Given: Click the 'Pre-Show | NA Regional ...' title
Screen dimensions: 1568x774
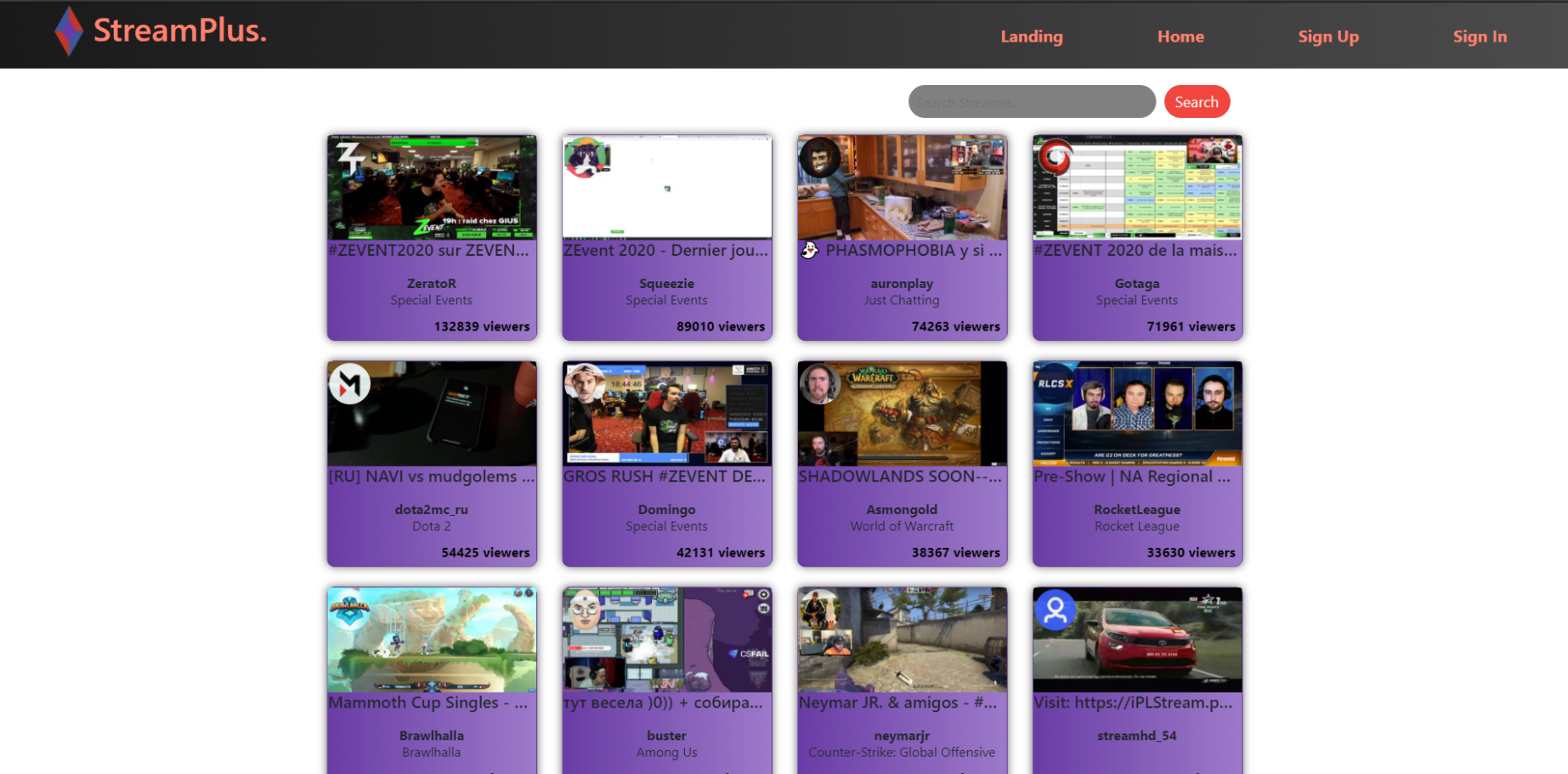Looking at the screenshot, I should 1132,477.
